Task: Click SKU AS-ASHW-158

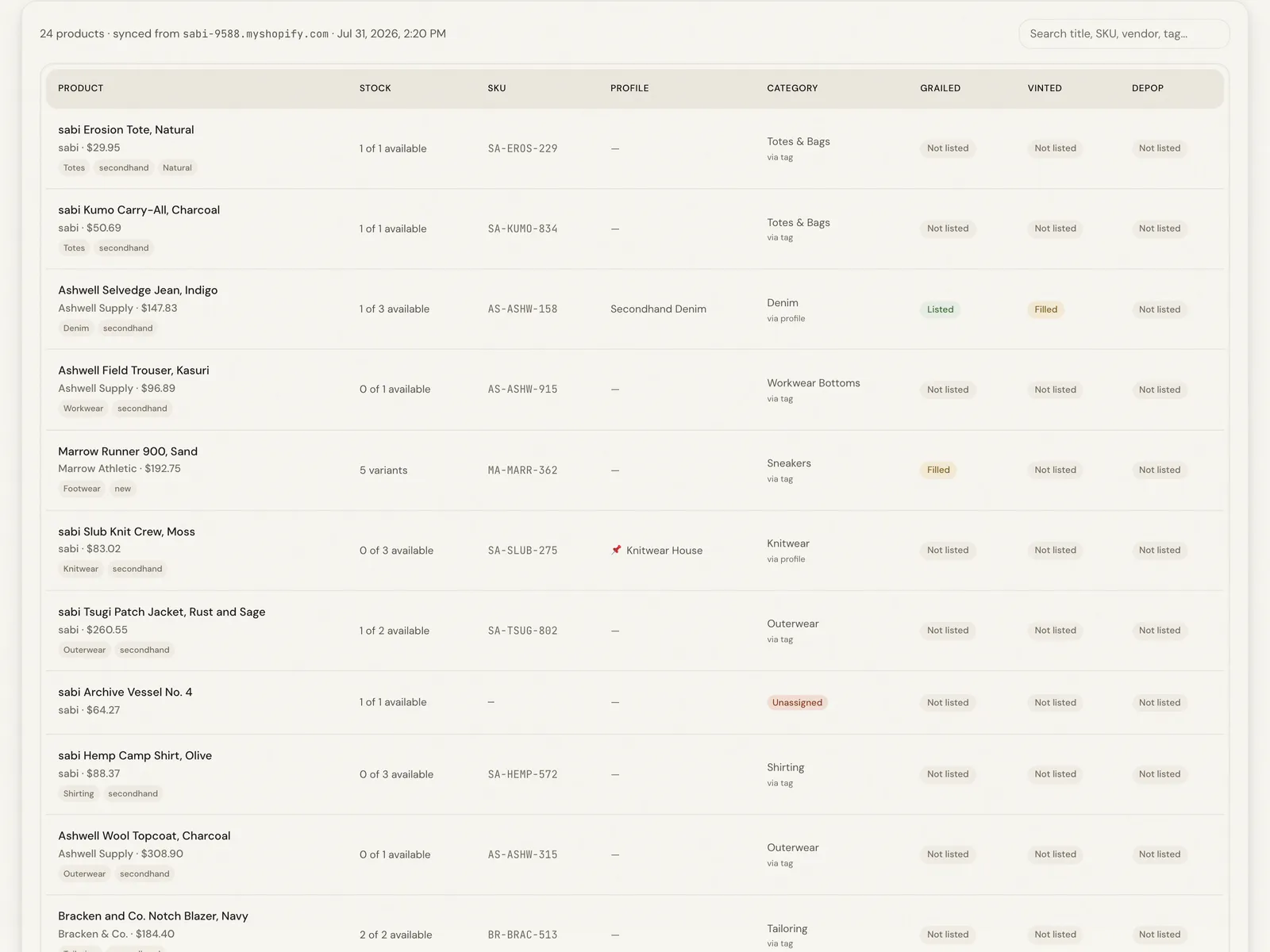Action: click(522, 309)
